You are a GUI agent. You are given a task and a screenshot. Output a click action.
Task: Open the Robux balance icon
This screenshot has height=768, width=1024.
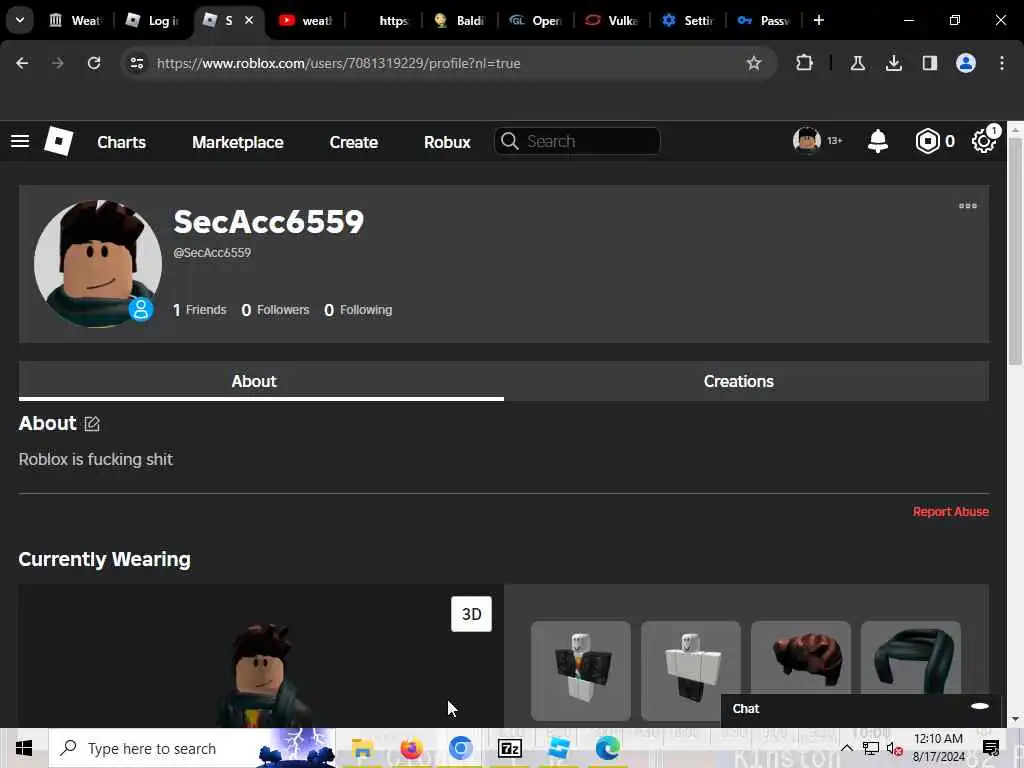[927, 141]
